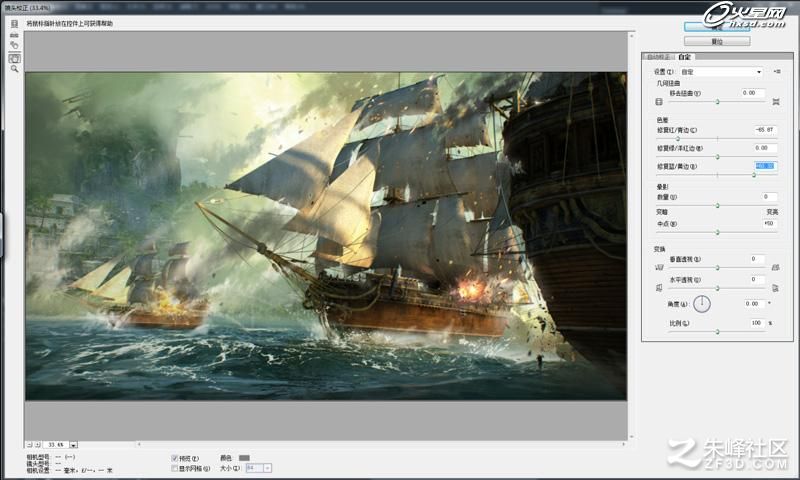The width and height of the screenshot is (800, 480).
Task: Click the pincushion distortion icon
Action: tap(776, 102)
